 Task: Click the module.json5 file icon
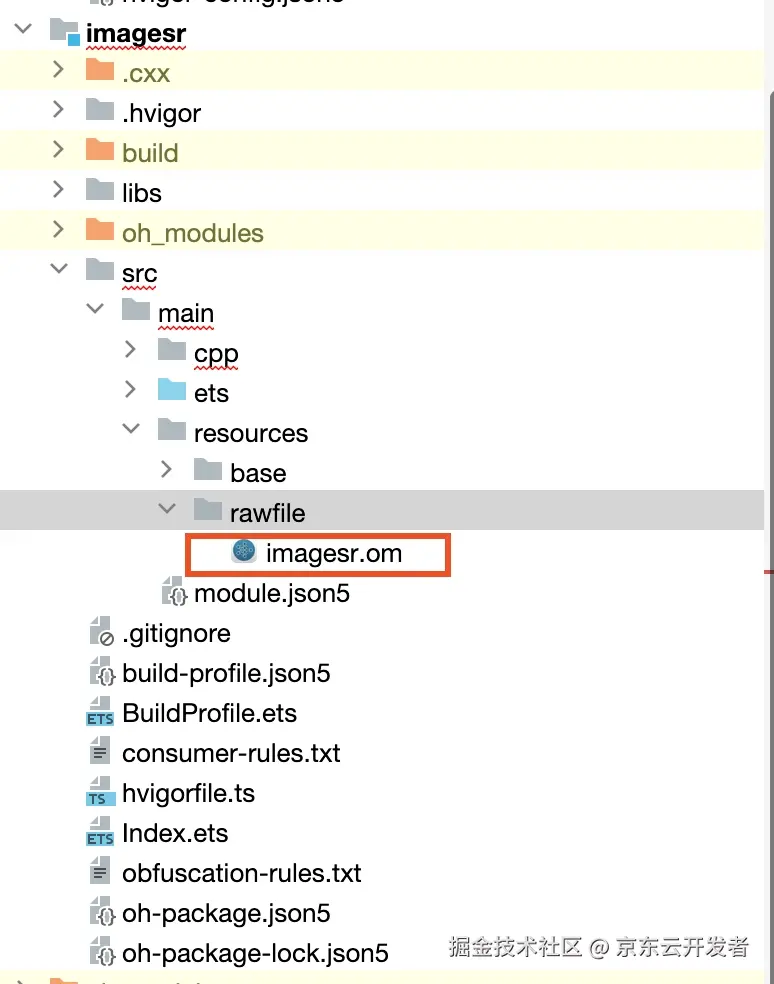click(x=174, y=593)
